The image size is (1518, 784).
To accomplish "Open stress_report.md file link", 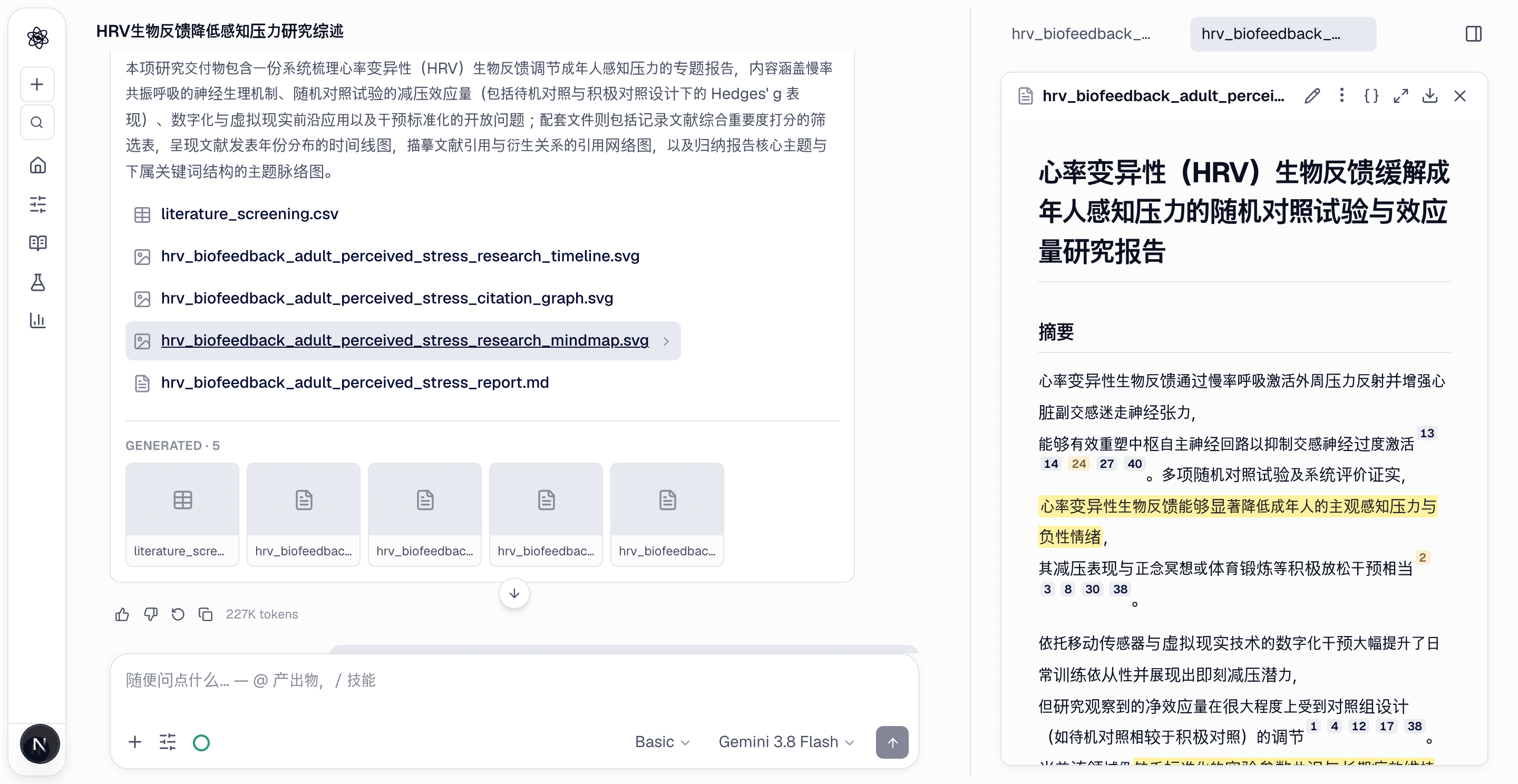I will tap(355, 383).
